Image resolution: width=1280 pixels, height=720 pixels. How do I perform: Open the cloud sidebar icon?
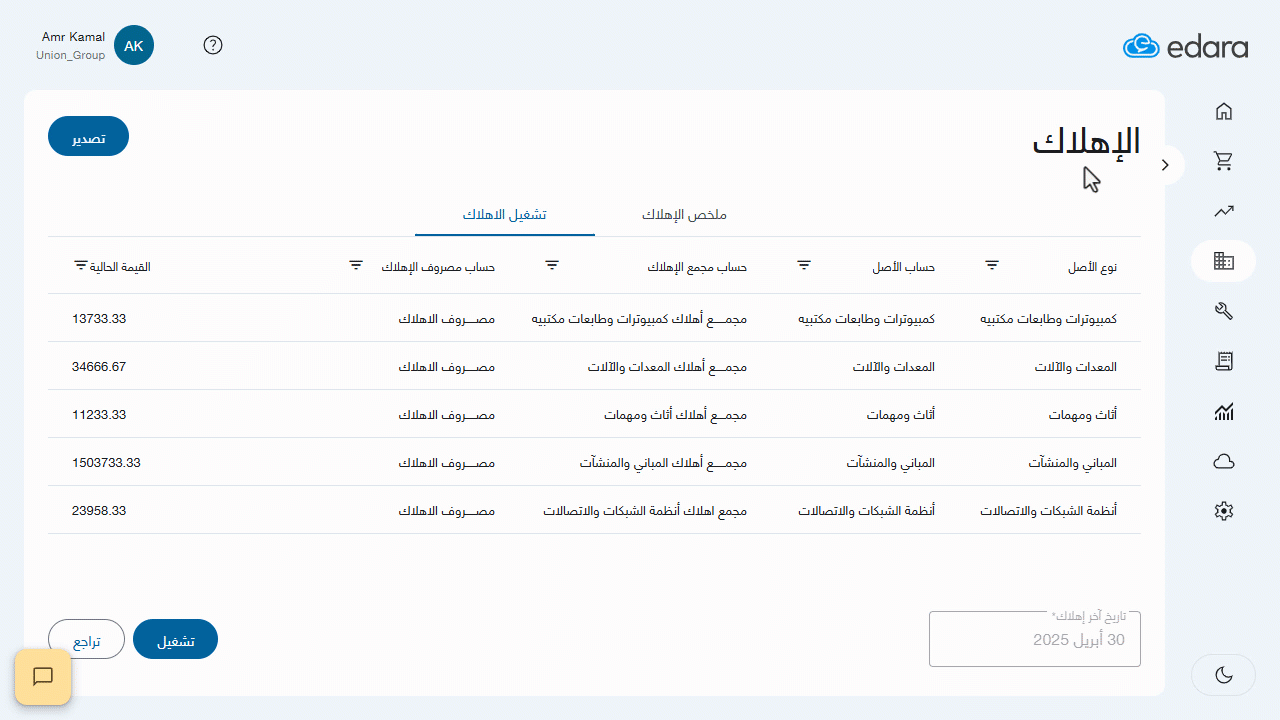pyautogui.click(x=1223, y=461)
